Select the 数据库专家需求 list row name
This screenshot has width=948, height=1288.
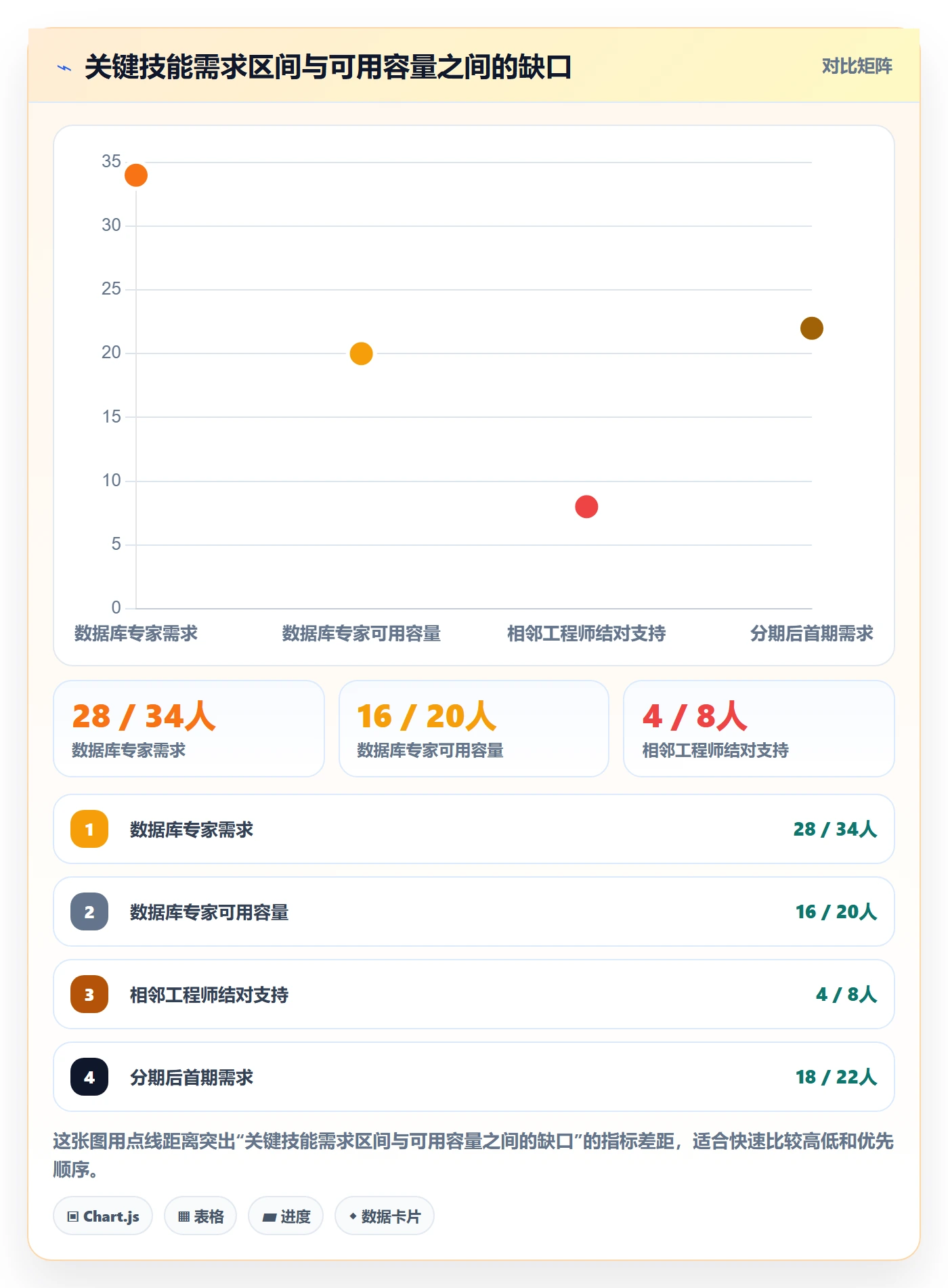(x=192, y=830)
